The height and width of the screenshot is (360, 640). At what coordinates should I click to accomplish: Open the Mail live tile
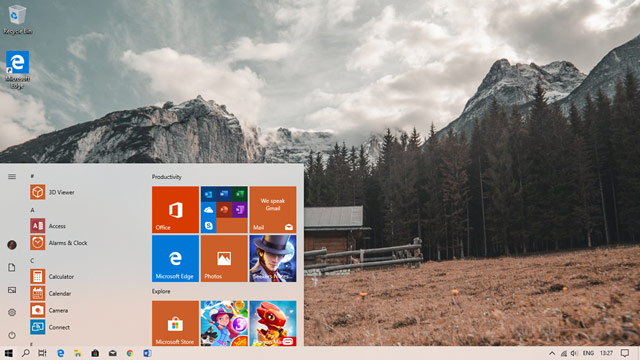[x=273, y=210]
